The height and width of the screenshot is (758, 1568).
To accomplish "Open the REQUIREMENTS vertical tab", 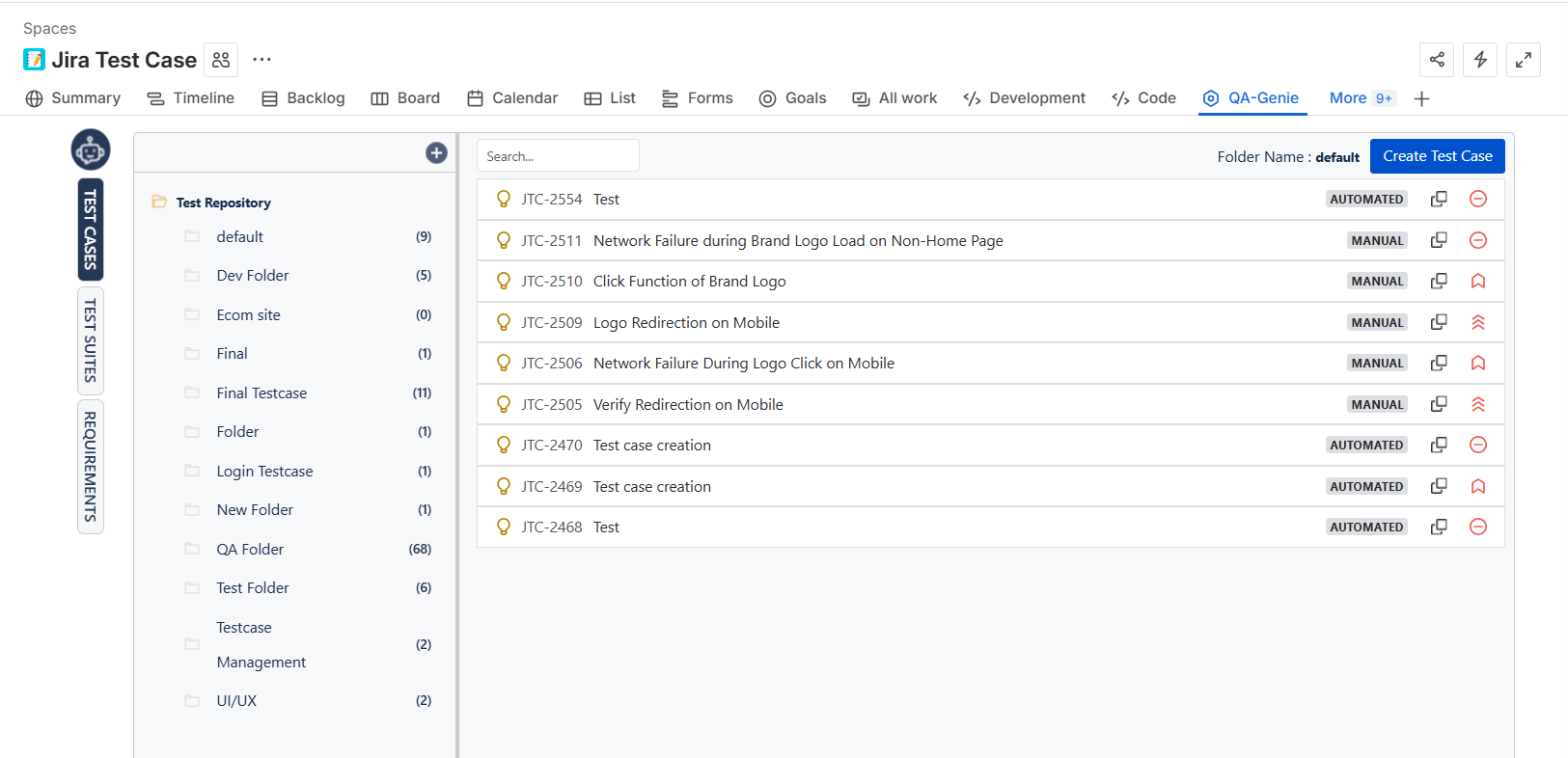I will (x=91, y=467).
